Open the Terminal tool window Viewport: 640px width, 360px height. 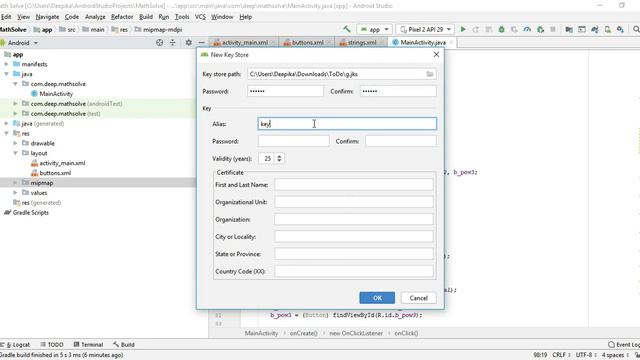pos(88,344)
